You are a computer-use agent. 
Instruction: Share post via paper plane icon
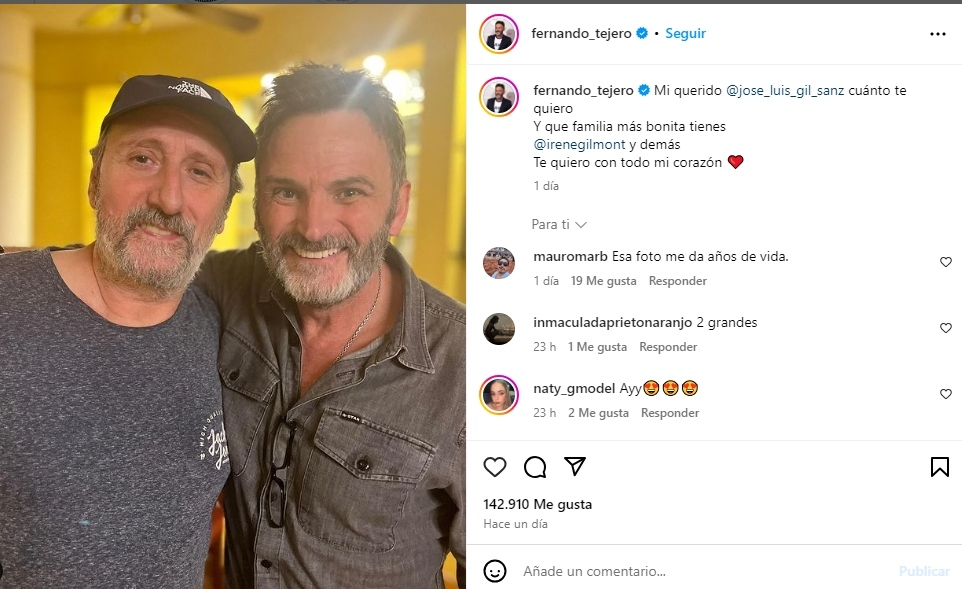click(x=575, y=467)
